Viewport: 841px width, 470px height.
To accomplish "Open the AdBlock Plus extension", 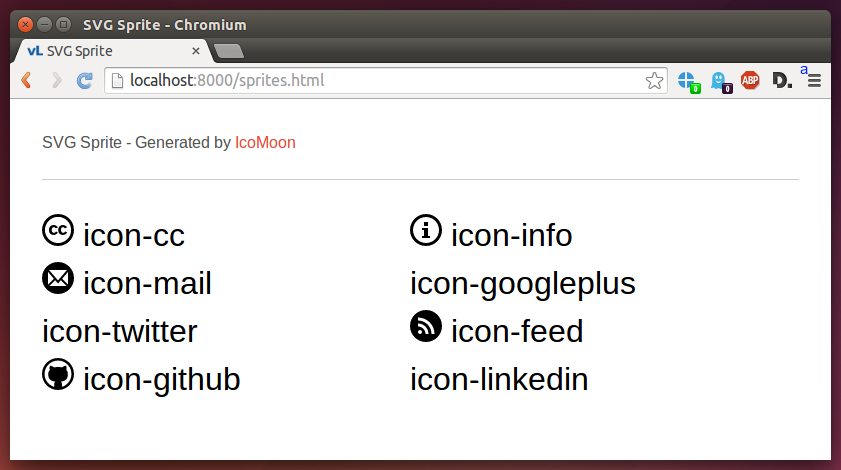I will [750, 80].
